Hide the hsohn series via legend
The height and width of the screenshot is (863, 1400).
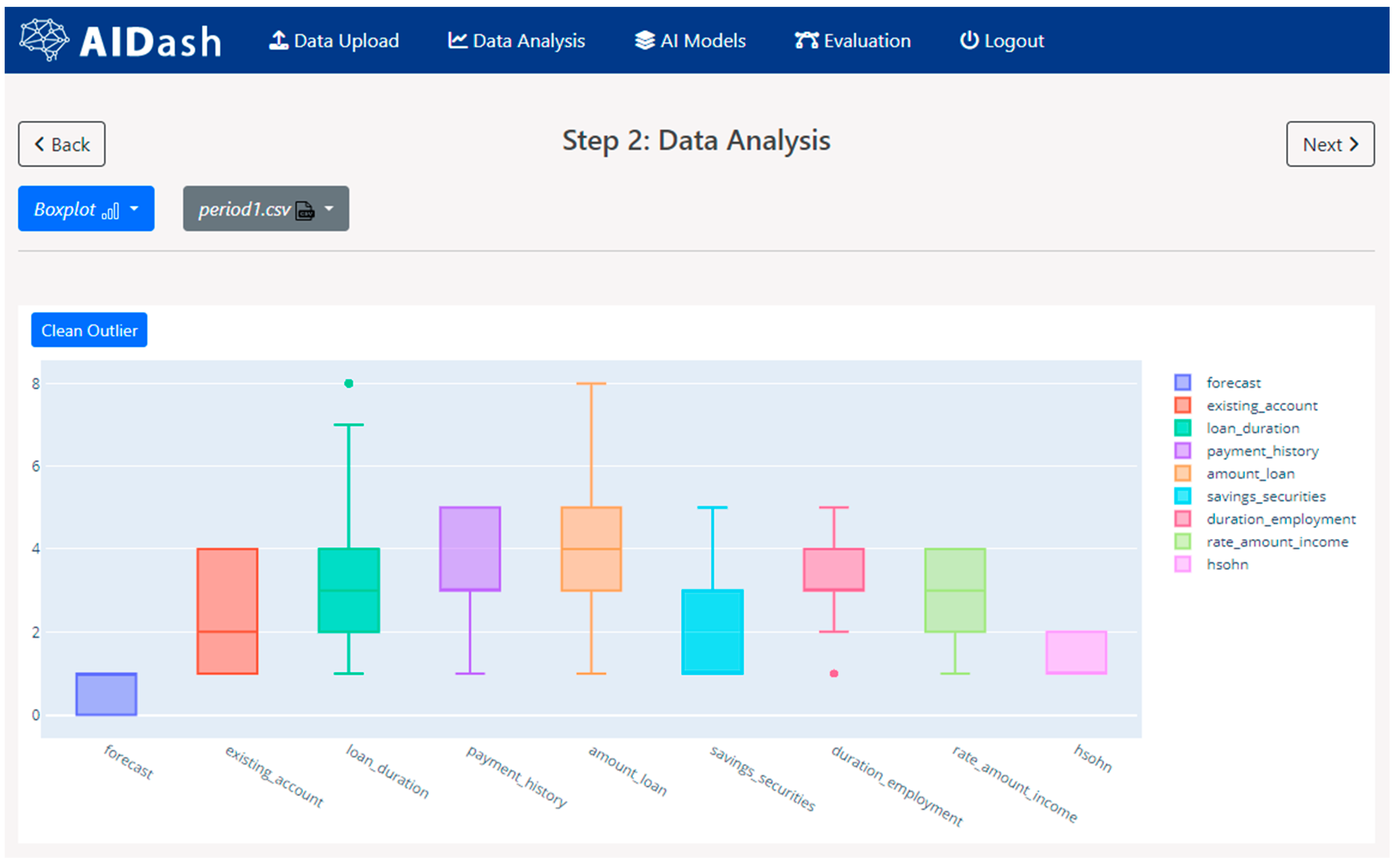click(1227, 565)
